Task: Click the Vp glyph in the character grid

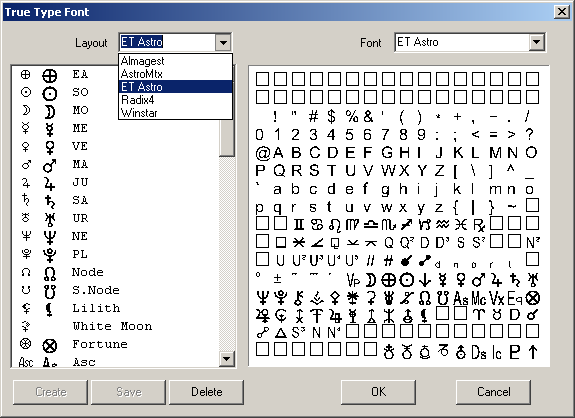Action: (x=353, y=280)
